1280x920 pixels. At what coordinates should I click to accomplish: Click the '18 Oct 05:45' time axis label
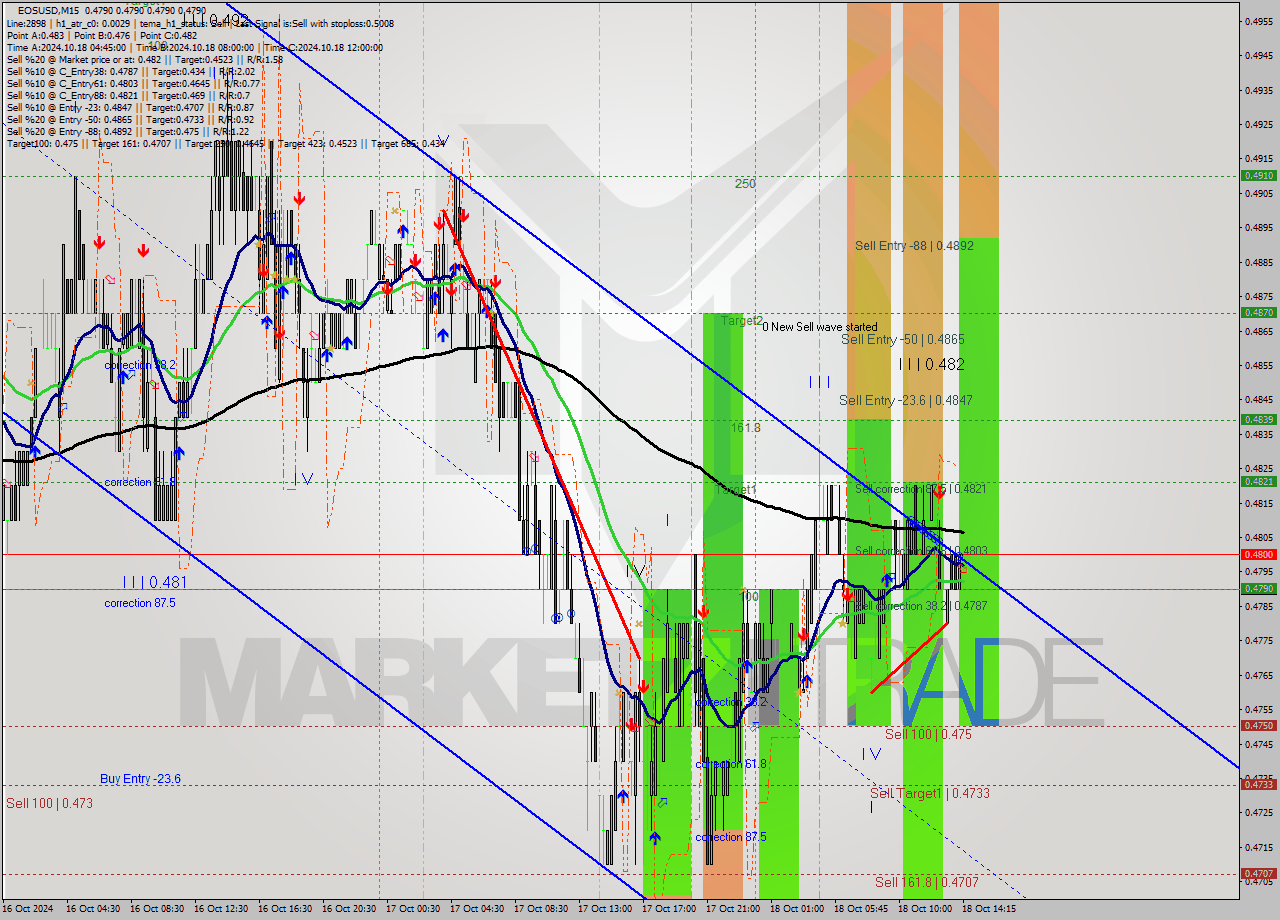click(860, 909)
